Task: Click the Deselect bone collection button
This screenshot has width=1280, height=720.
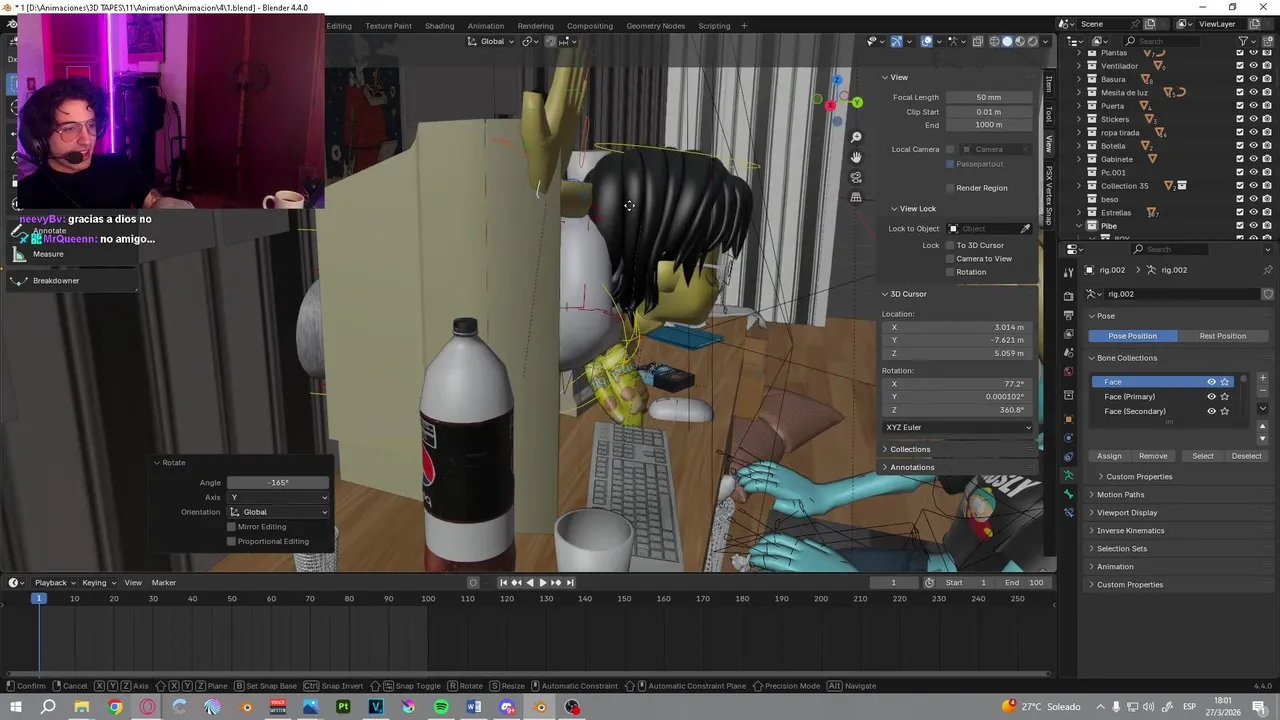Action: [x=1246, y=456]
